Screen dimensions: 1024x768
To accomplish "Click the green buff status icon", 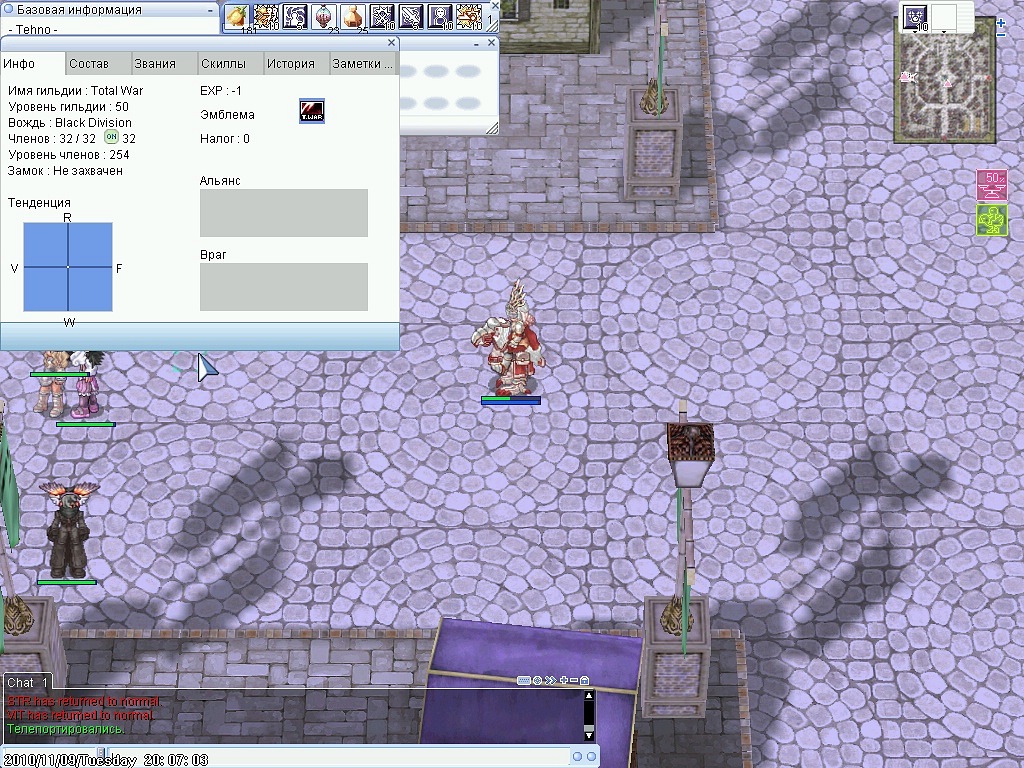I will pyautogui.click(x=992, y=220).
